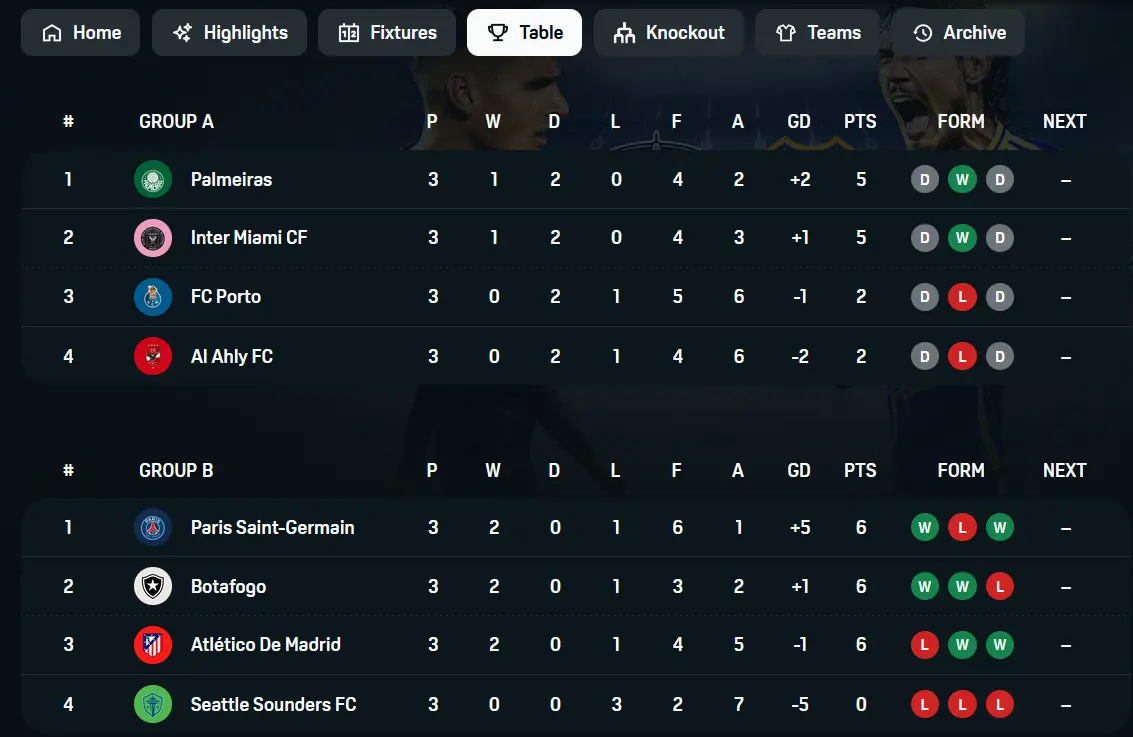Click FC Porto's red L form badge
Viewport: 1133px width, 737px height.
pos(962,297)
